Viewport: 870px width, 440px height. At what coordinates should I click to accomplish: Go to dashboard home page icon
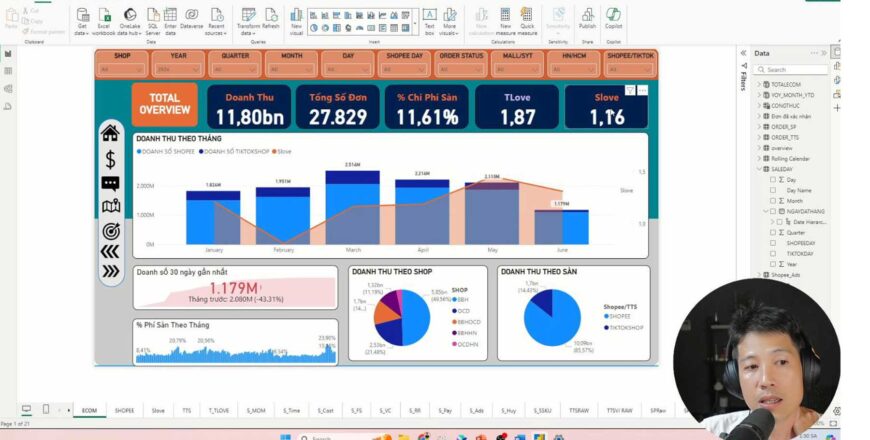(x=110, y=133)
